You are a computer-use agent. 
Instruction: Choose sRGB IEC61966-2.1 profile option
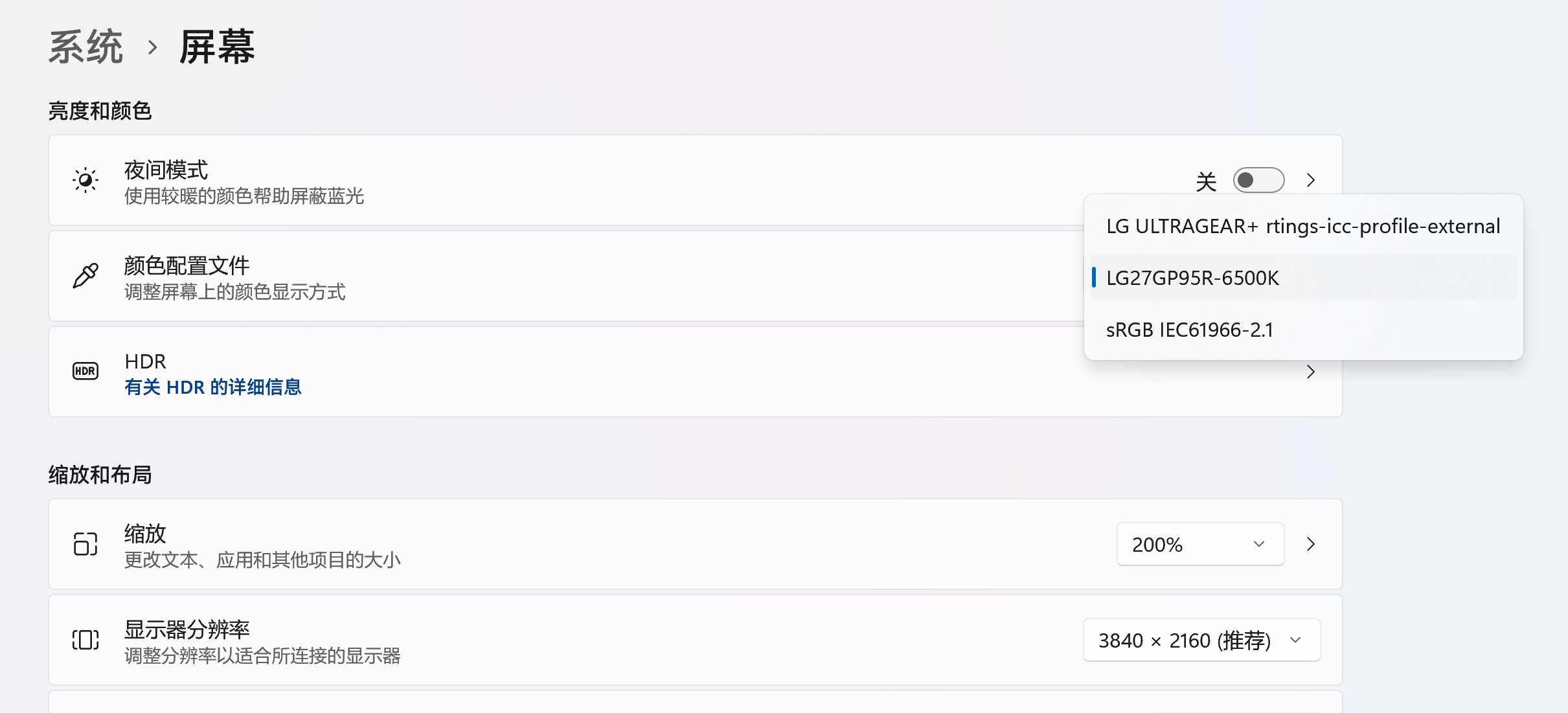pos(1189,330)
